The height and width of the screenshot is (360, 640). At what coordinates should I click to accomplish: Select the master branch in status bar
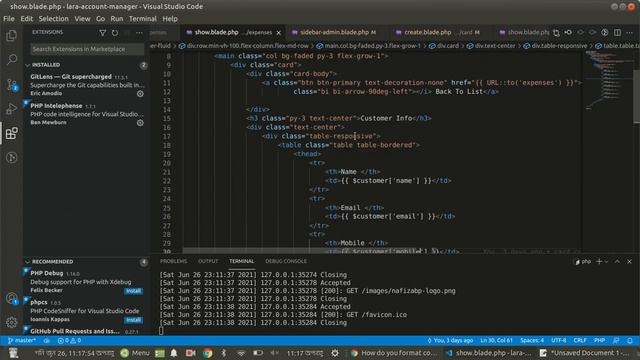point(22,340)
